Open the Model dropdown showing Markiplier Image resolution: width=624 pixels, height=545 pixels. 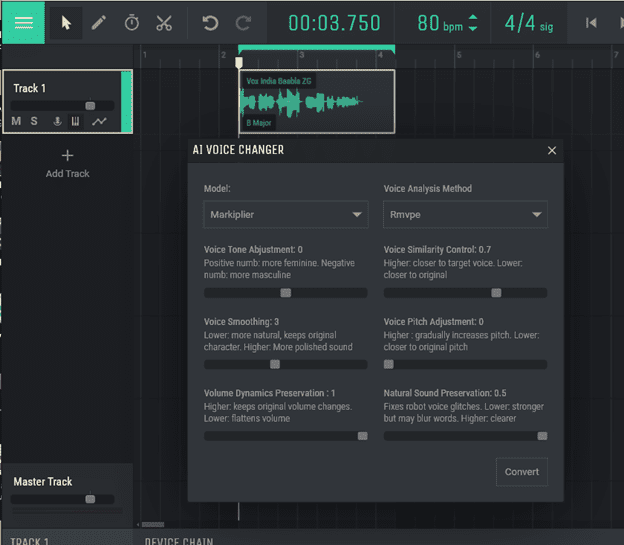[x=285, y=214]
